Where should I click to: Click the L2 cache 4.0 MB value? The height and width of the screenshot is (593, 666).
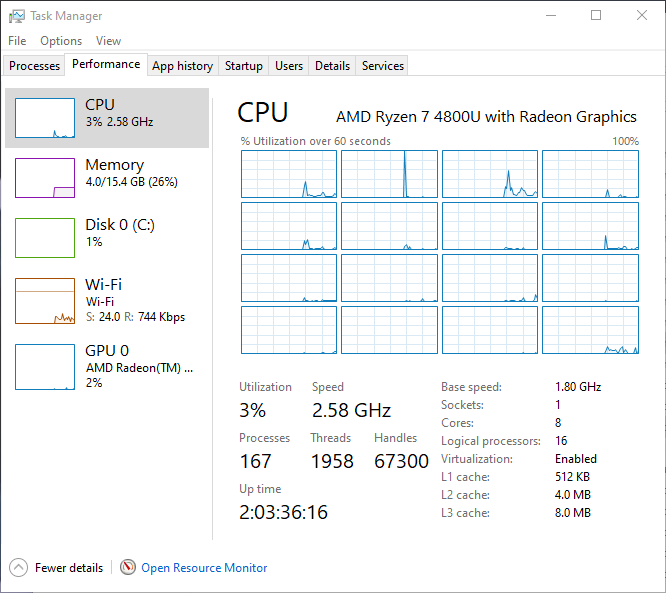(x=573, y=494)
